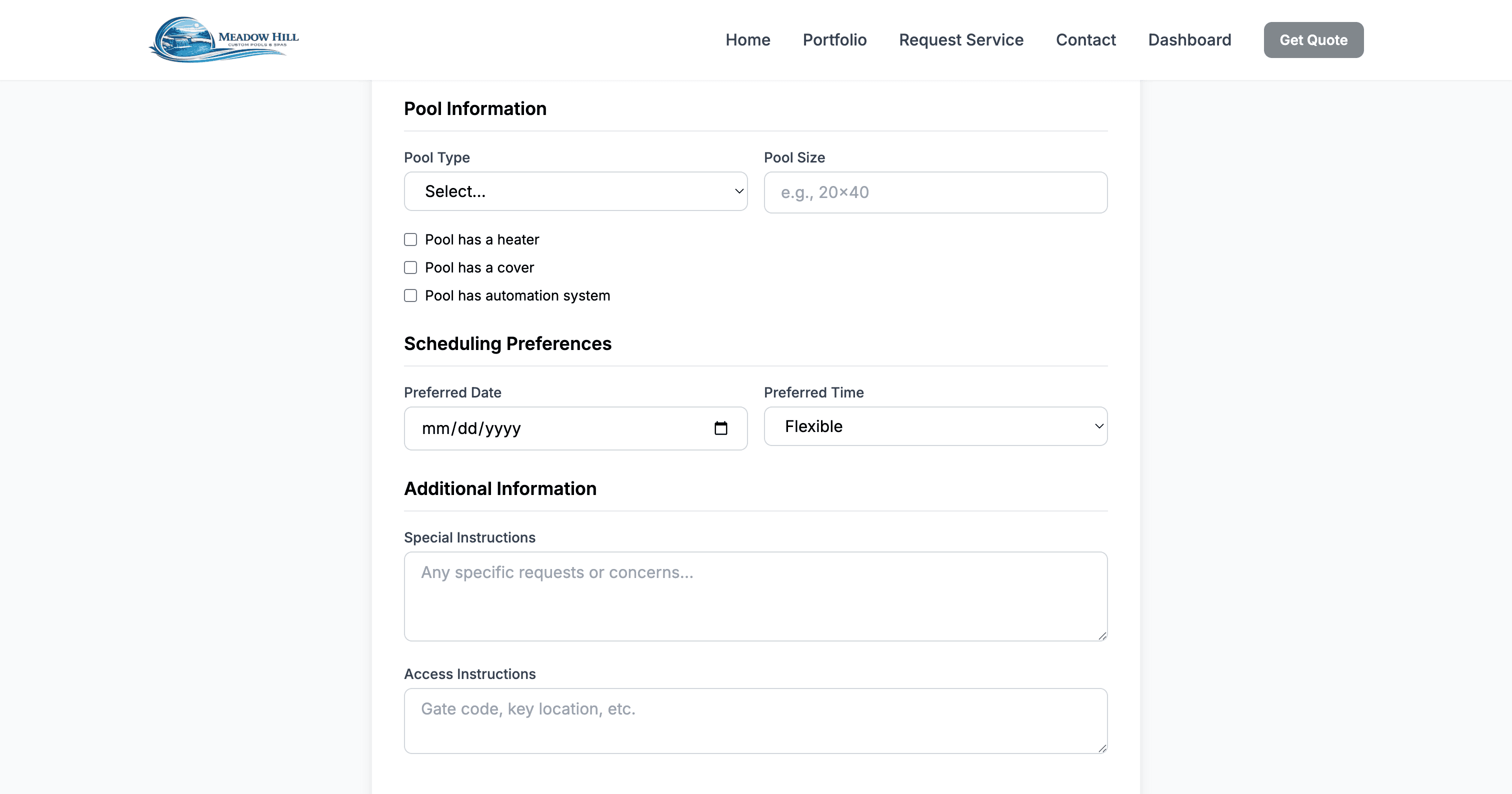1512x794 pixels.
Task: Go to Request Service
Action: click(961, 39)
